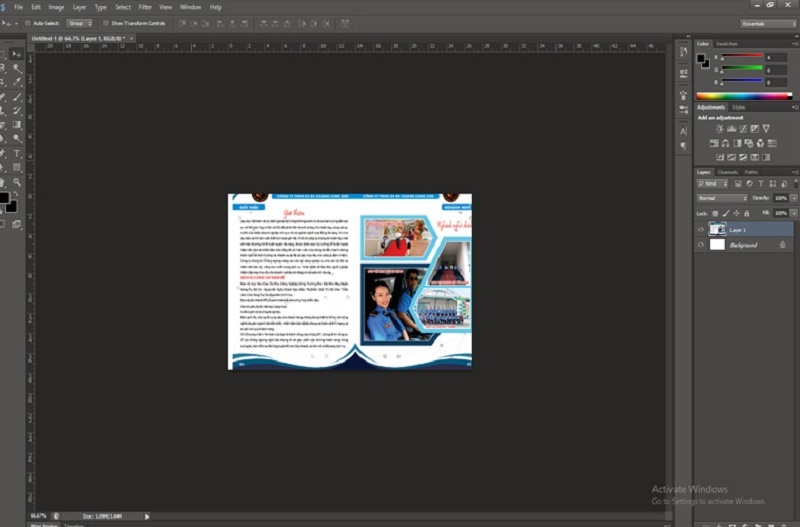Open the Filter menu
Image resolution: width=800 pixels, height=527 pixels.
145,7
